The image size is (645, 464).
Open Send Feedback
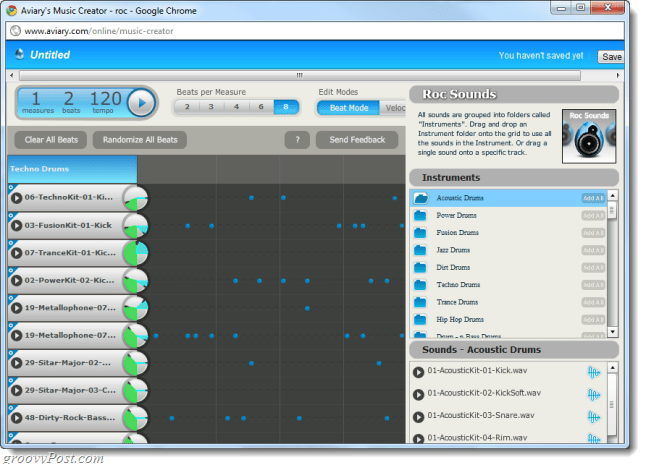point(357,140)
